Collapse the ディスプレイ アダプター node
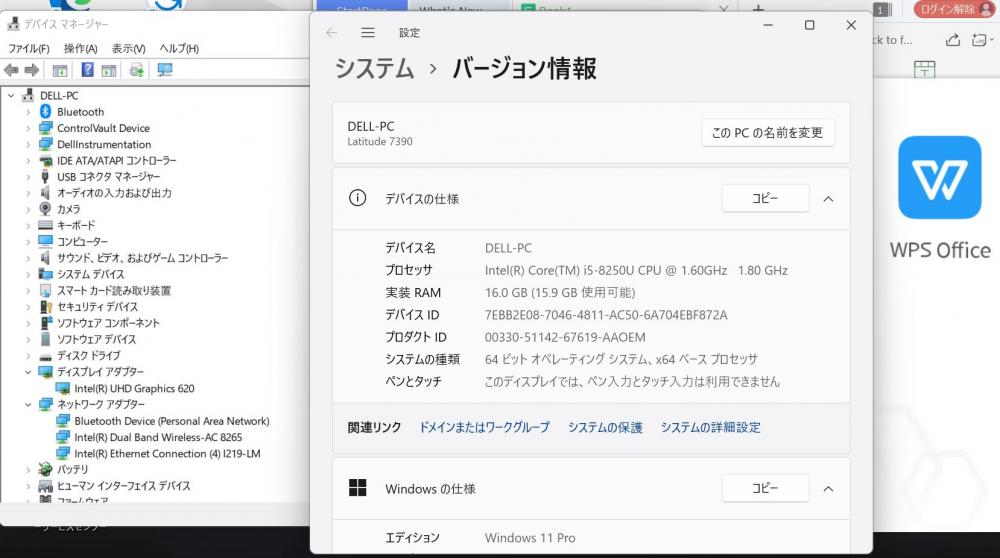 point(28,372)
